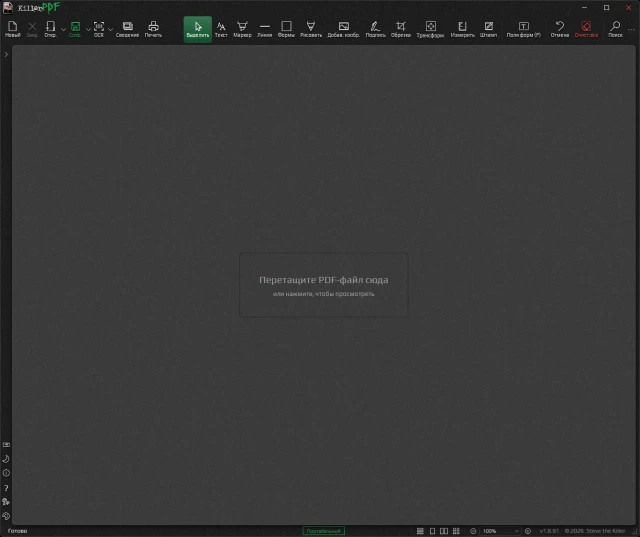Click the info circle icon in sidebar
Screen dimensions: 640x537
click(6, 473)
